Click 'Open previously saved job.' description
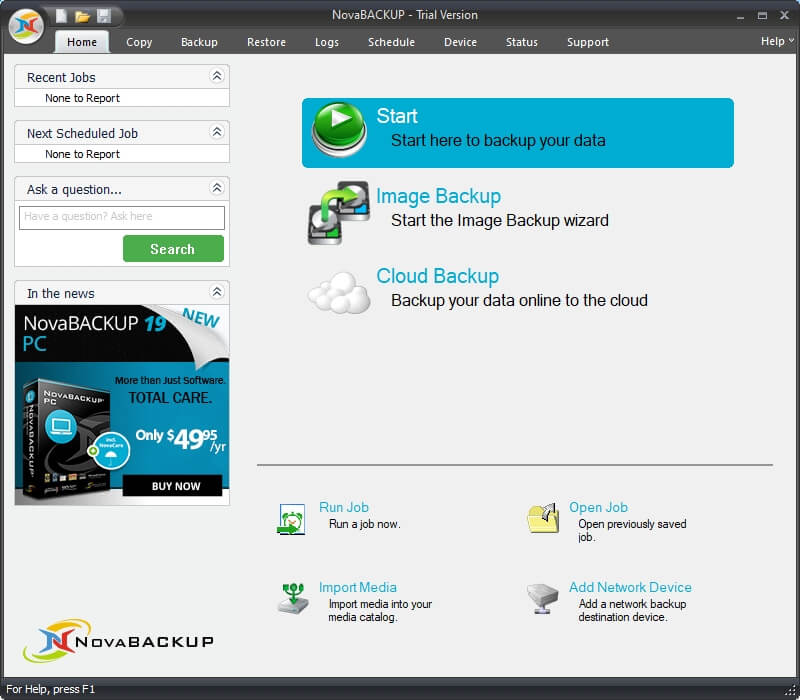 pyautogui.click(x=632, y=531)
